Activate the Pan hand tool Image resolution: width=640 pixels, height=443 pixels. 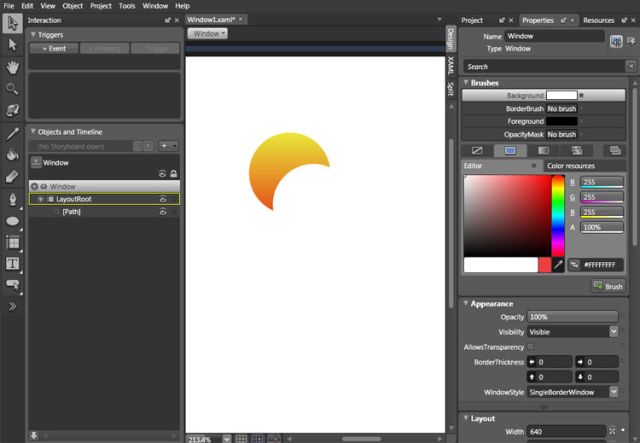coord(12,67)
